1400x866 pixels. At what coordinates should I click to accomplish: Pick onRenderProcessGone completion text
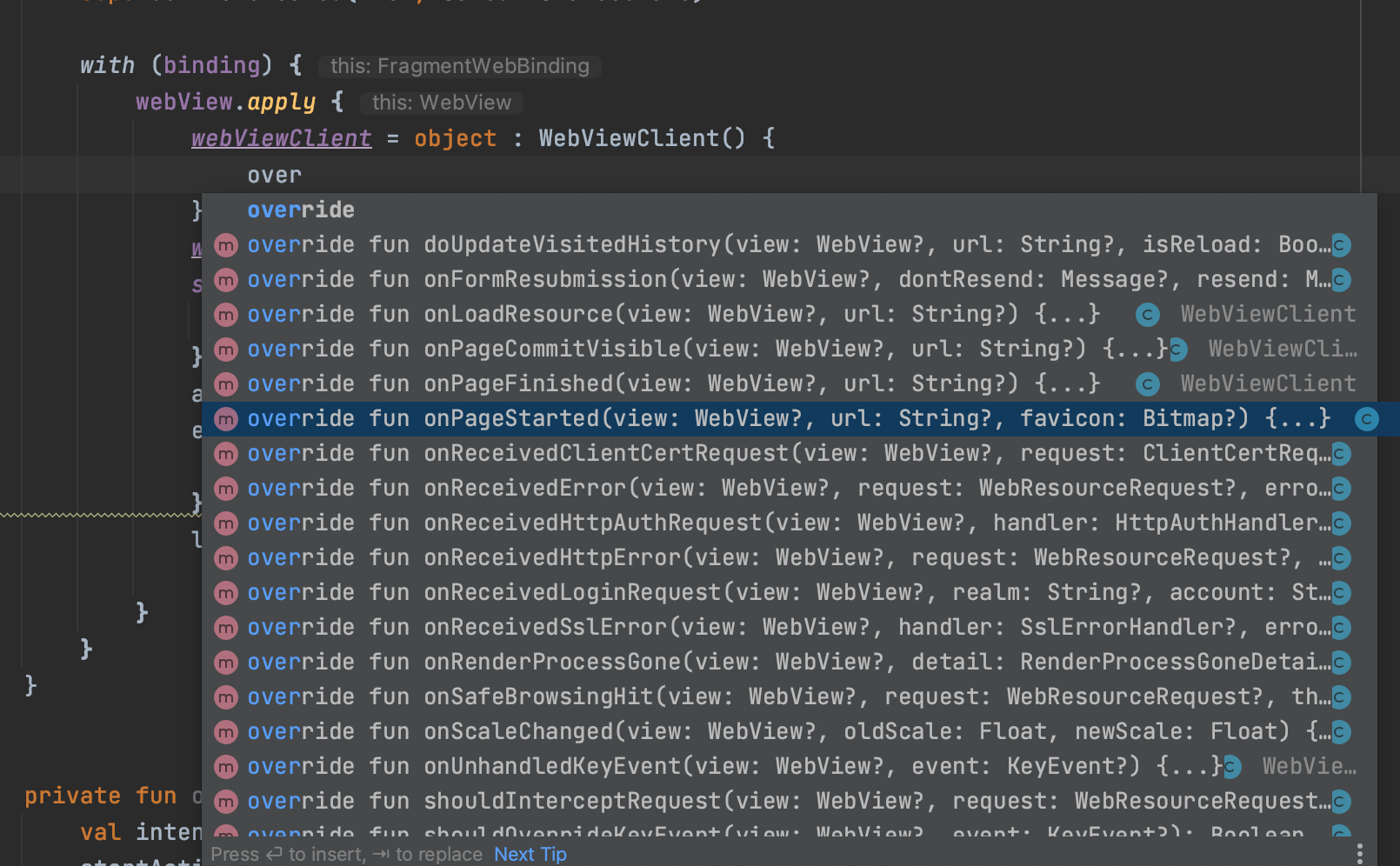coord(789,662)
